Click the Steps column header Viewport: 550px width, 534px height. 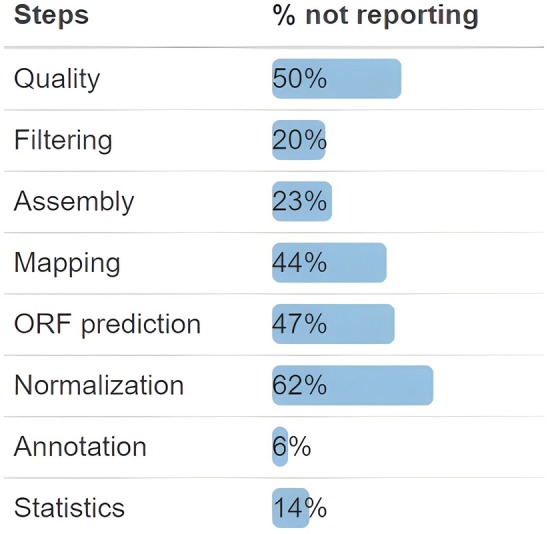(x=51, y=15)
